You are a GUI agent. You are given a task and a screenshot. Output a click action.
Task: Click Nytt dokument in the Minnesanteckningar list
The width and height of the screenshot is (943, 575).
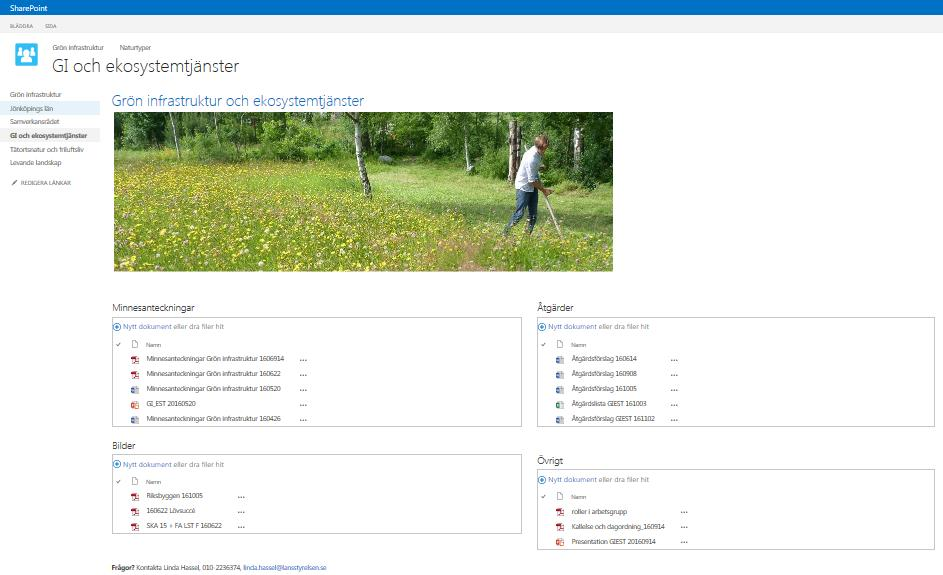(x=147, y=327)
